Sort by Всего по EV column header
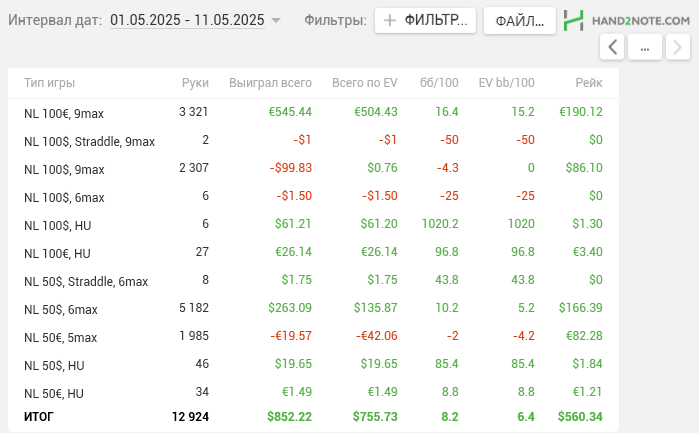 [x=364, y=83]
